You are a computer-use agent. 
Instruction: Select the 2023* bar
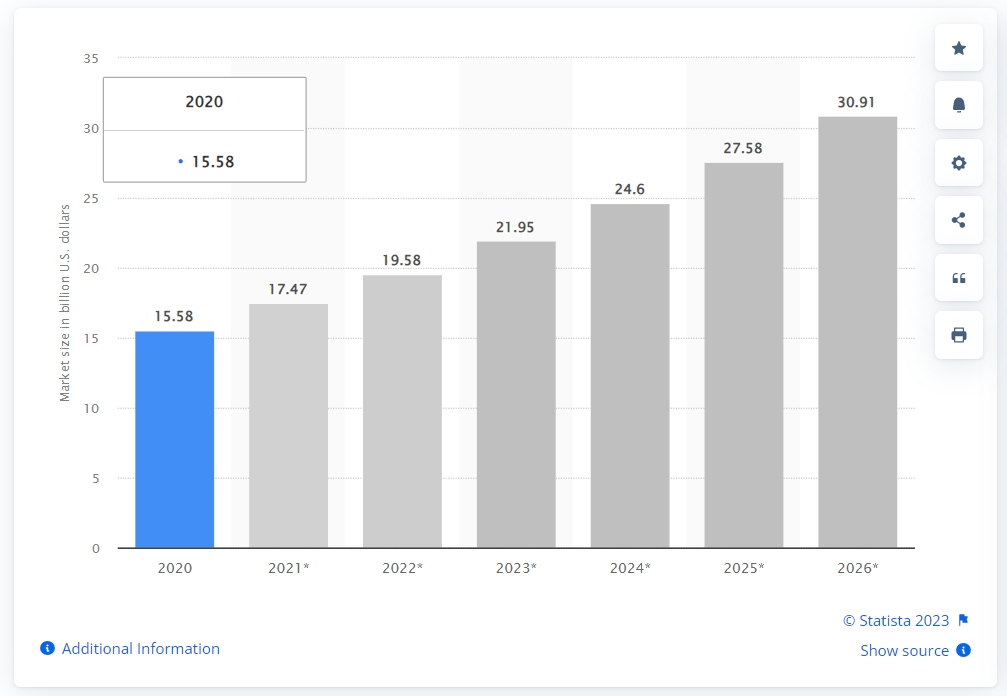coord(516,395)
